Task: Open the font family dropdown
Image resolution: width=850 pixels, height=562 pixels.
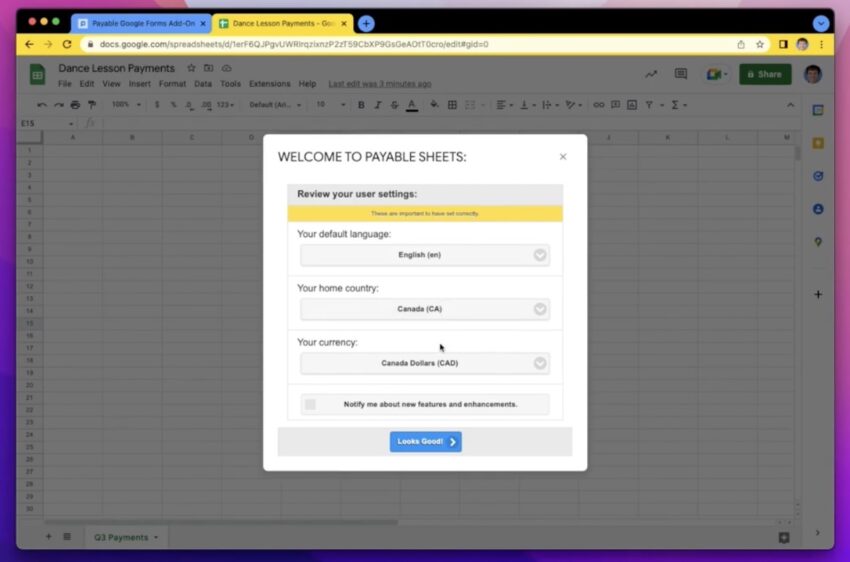Action: tap(275, 105)
